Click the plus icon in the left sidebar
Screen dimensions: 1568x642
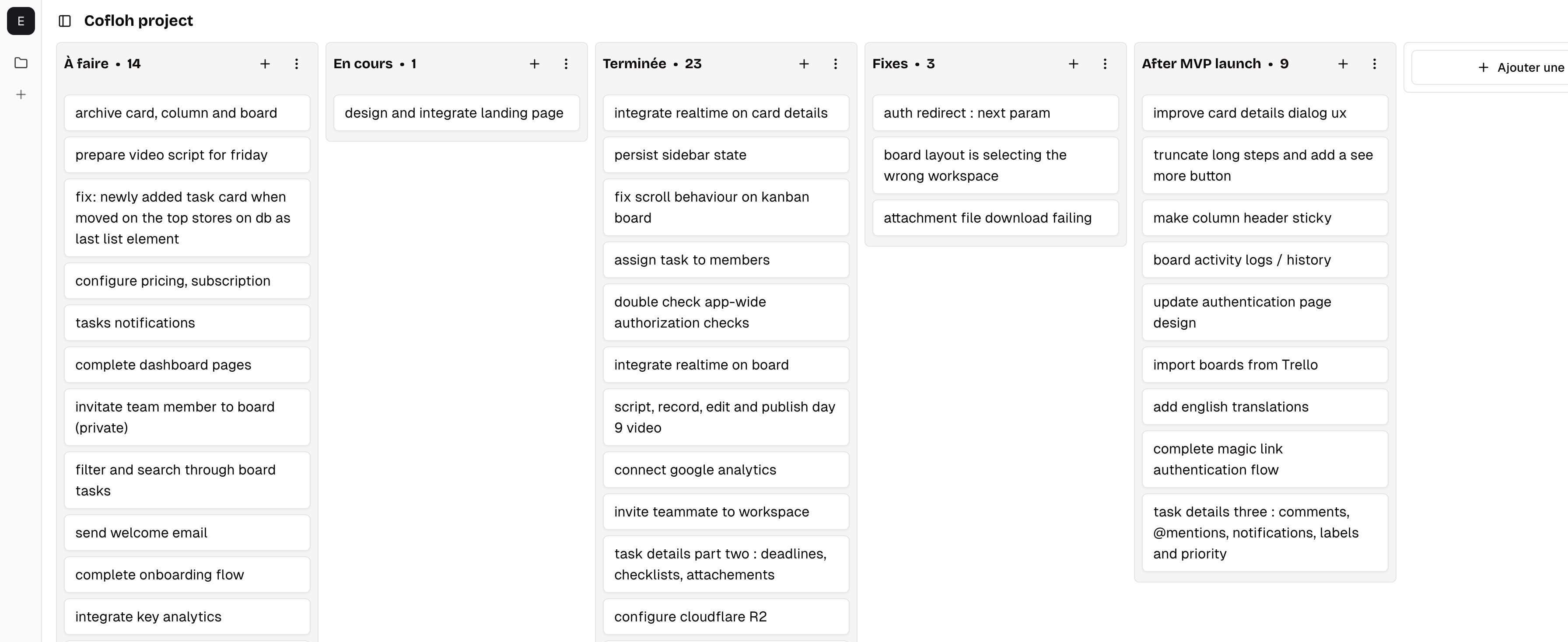click(x=21, y=94)
